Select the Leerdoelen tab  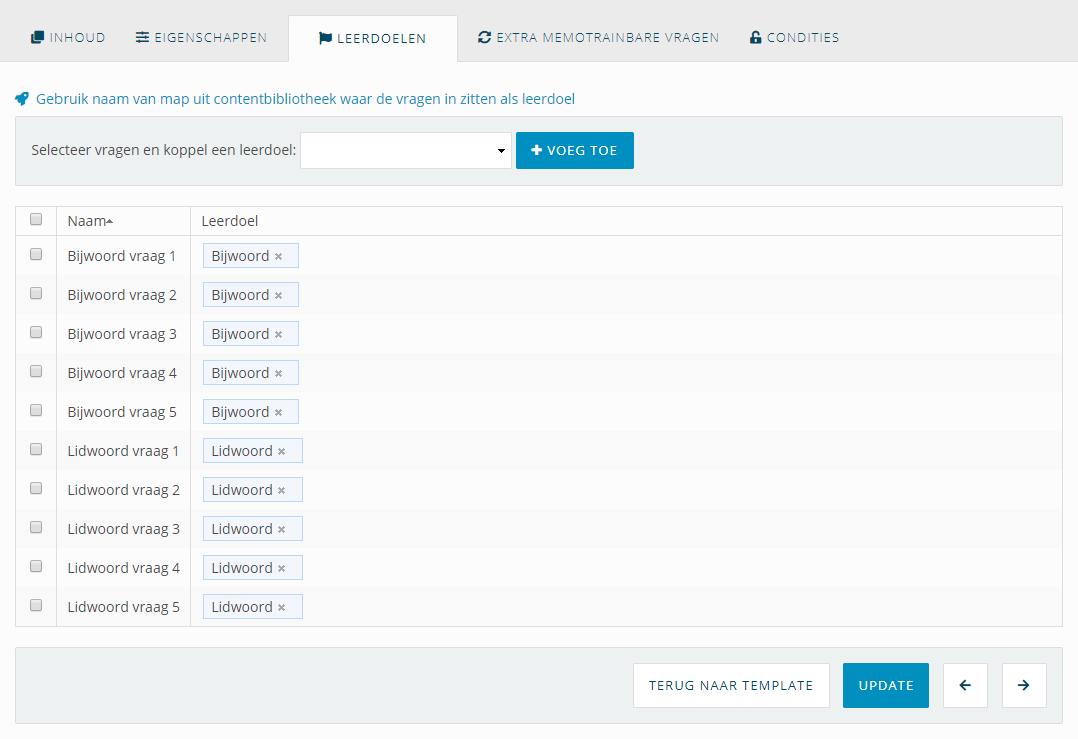coord(373,38)
